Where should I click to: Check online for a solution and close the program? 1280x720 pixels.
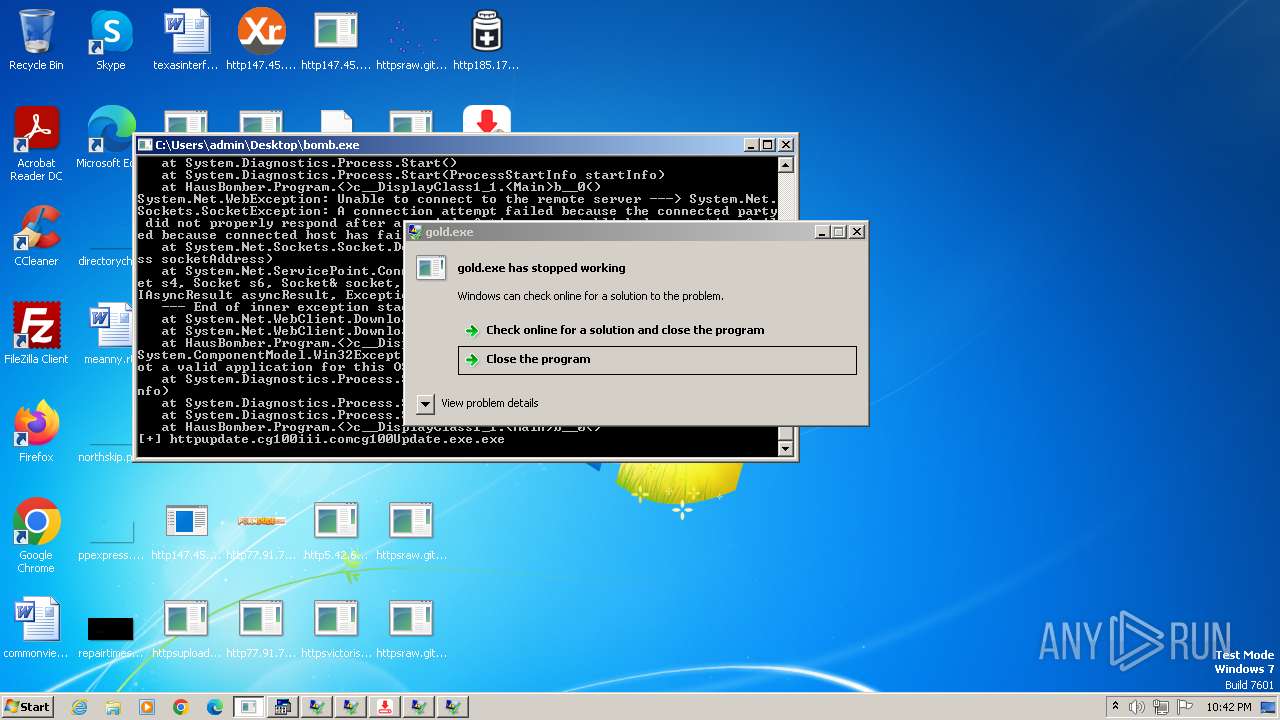click(x=657, y=330)
